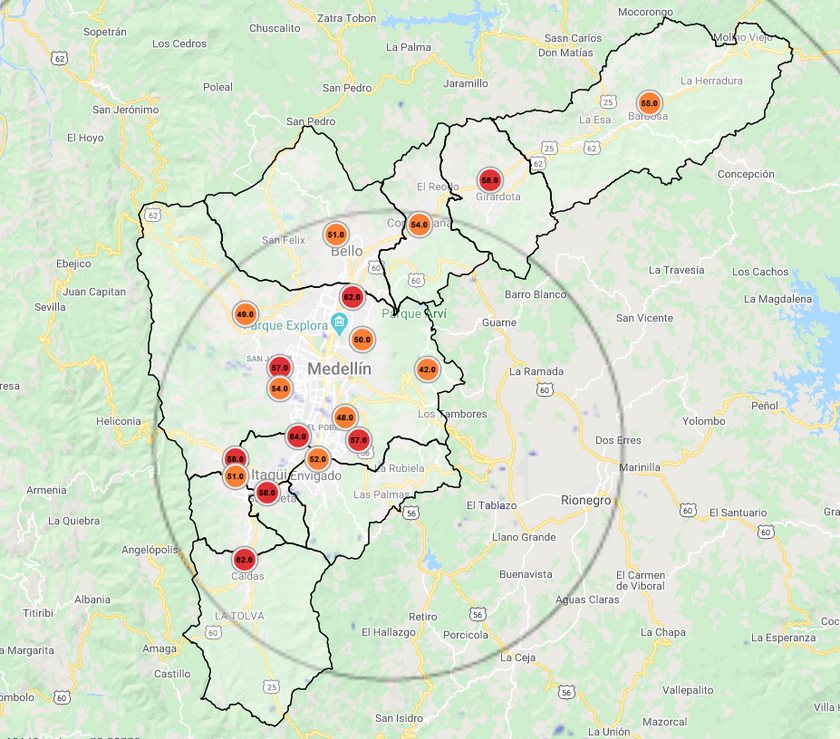Screen dimensions: 840x739
Task: Click the 51.0 marker above Bello
Action: 336,234
